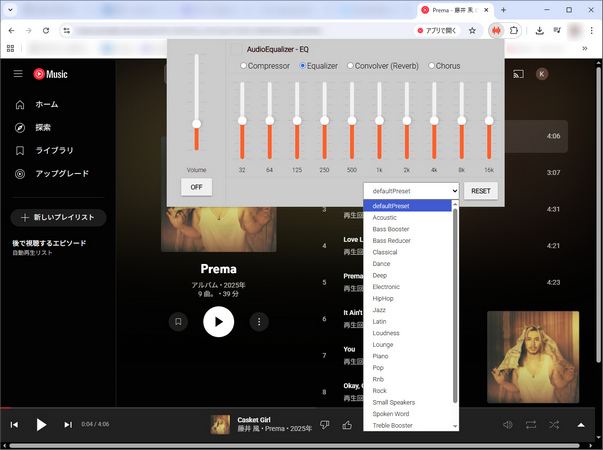Choose the Acoustic preset

click(407, 217)
